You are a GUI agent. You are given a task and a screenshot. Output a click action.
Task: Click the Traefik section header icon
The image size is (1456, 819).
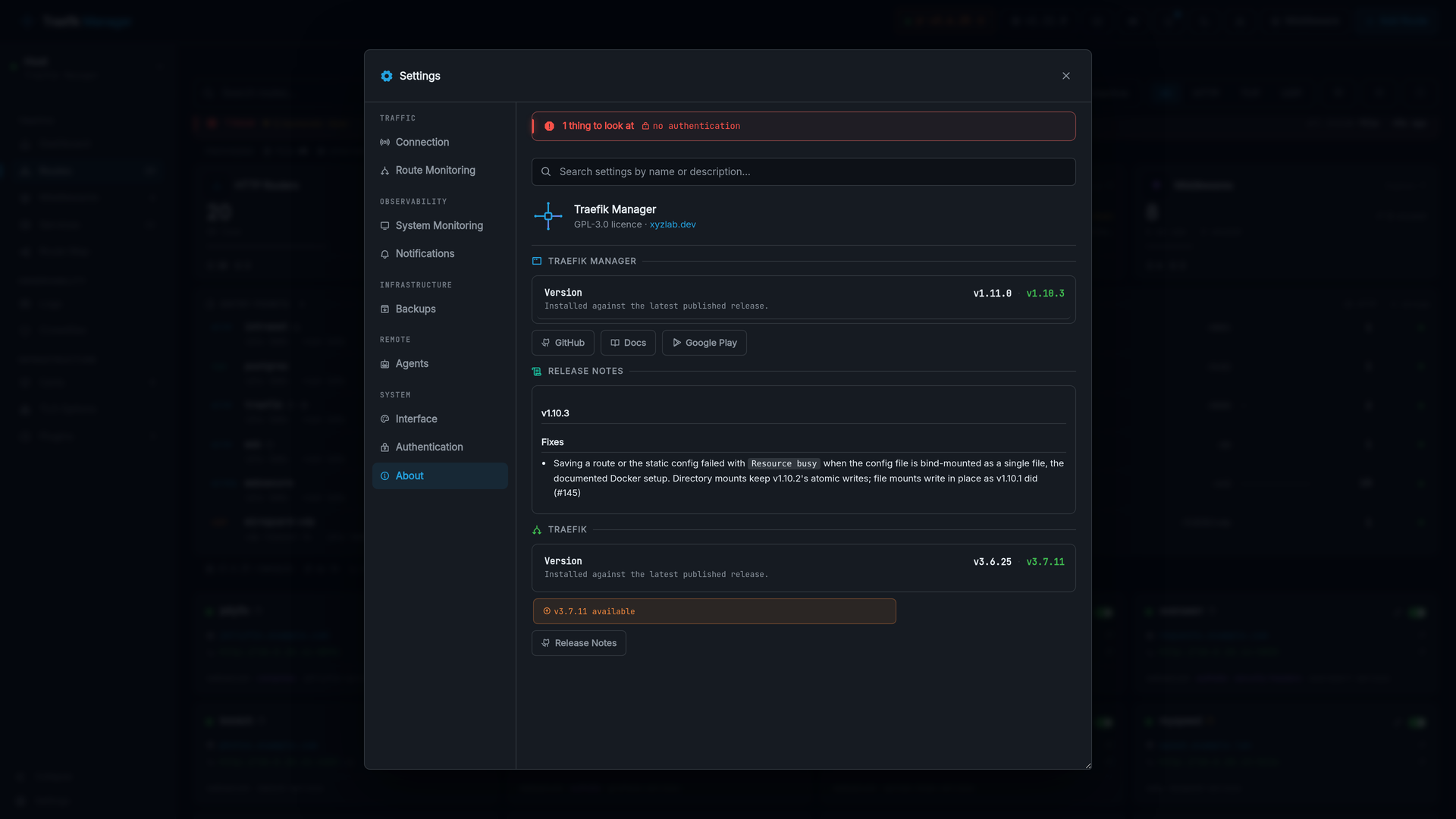coord(537,530)
